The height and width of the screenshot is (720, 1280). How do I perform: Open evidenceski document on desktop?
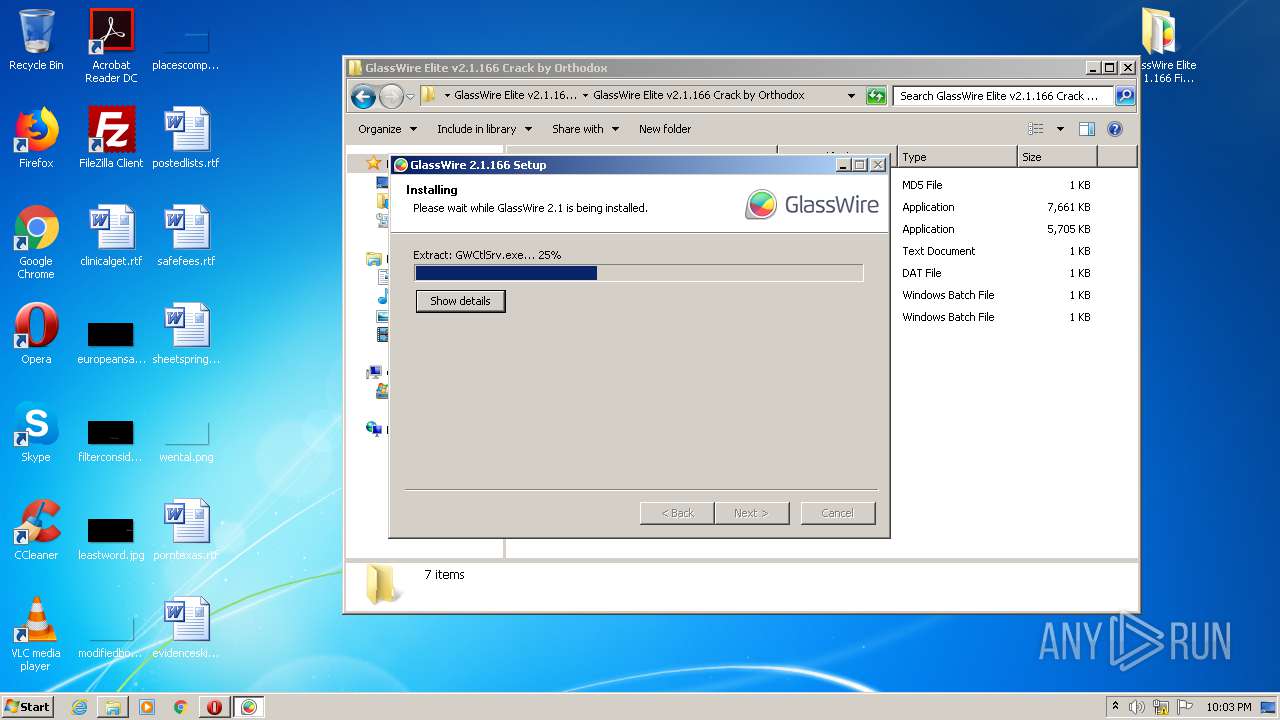coord(186,628)
